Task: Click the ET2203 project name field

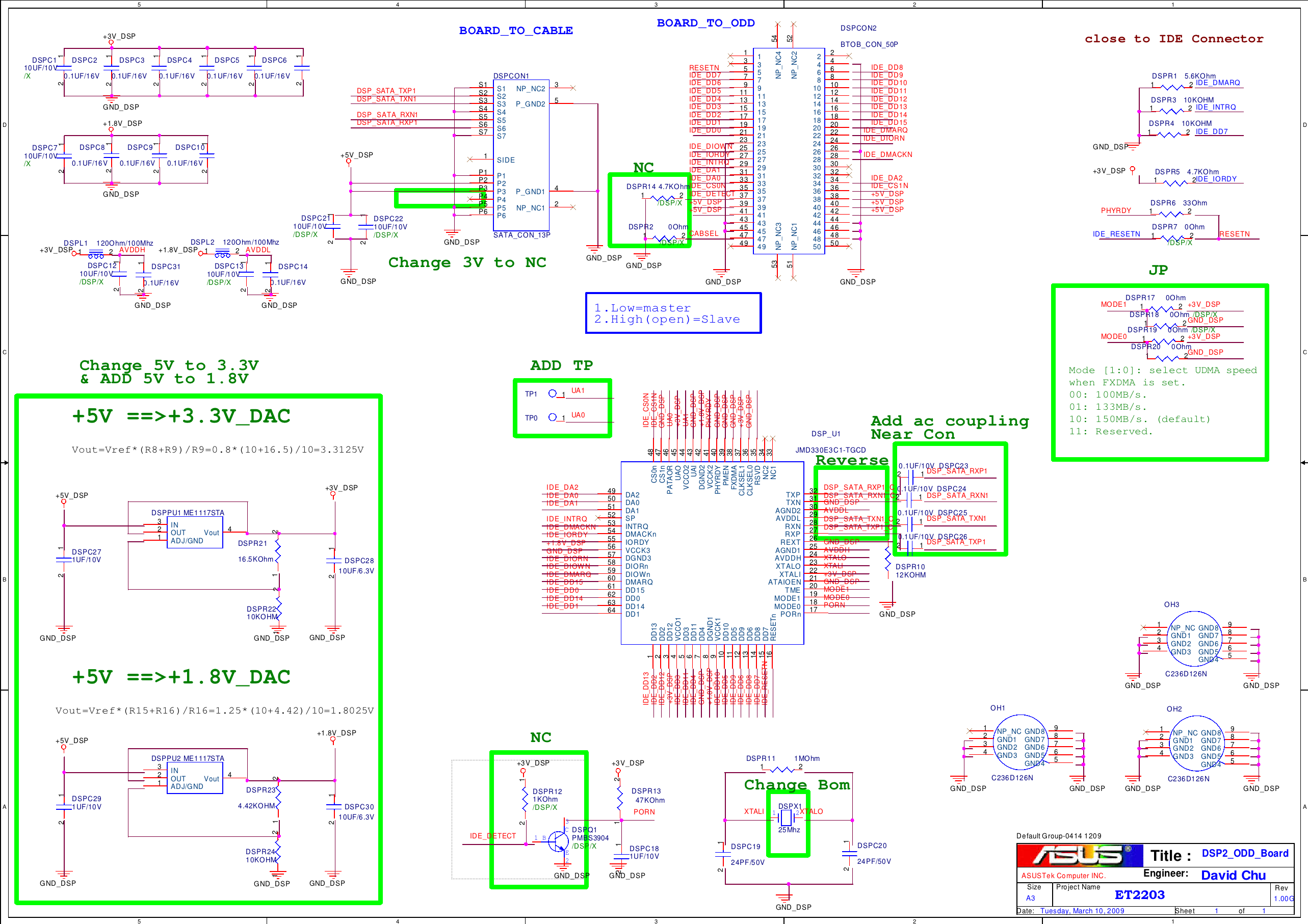Action: click(x=1139, y=894)
